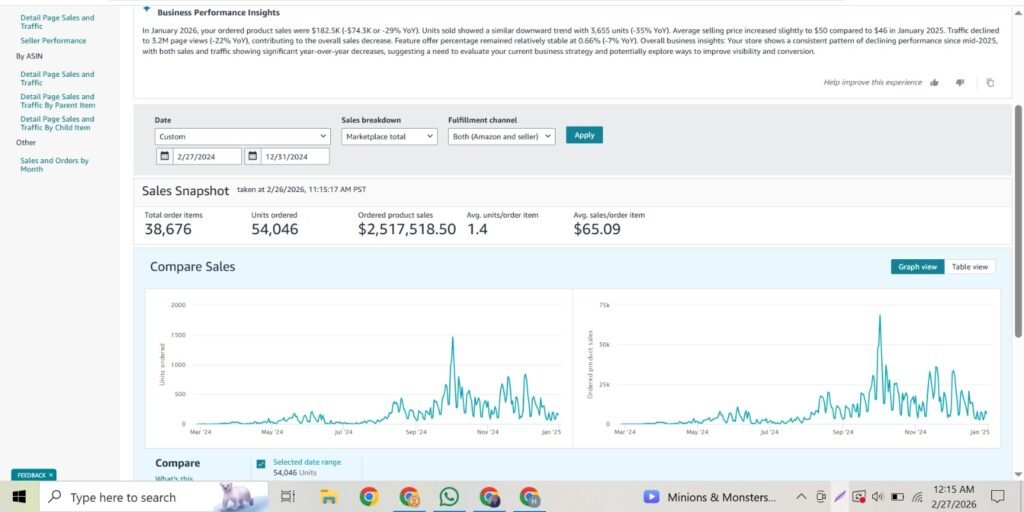Viewport: 1024px width, 512px height.
Task: Open WhatsApp from the taskbar
Action: coord(449,497)
